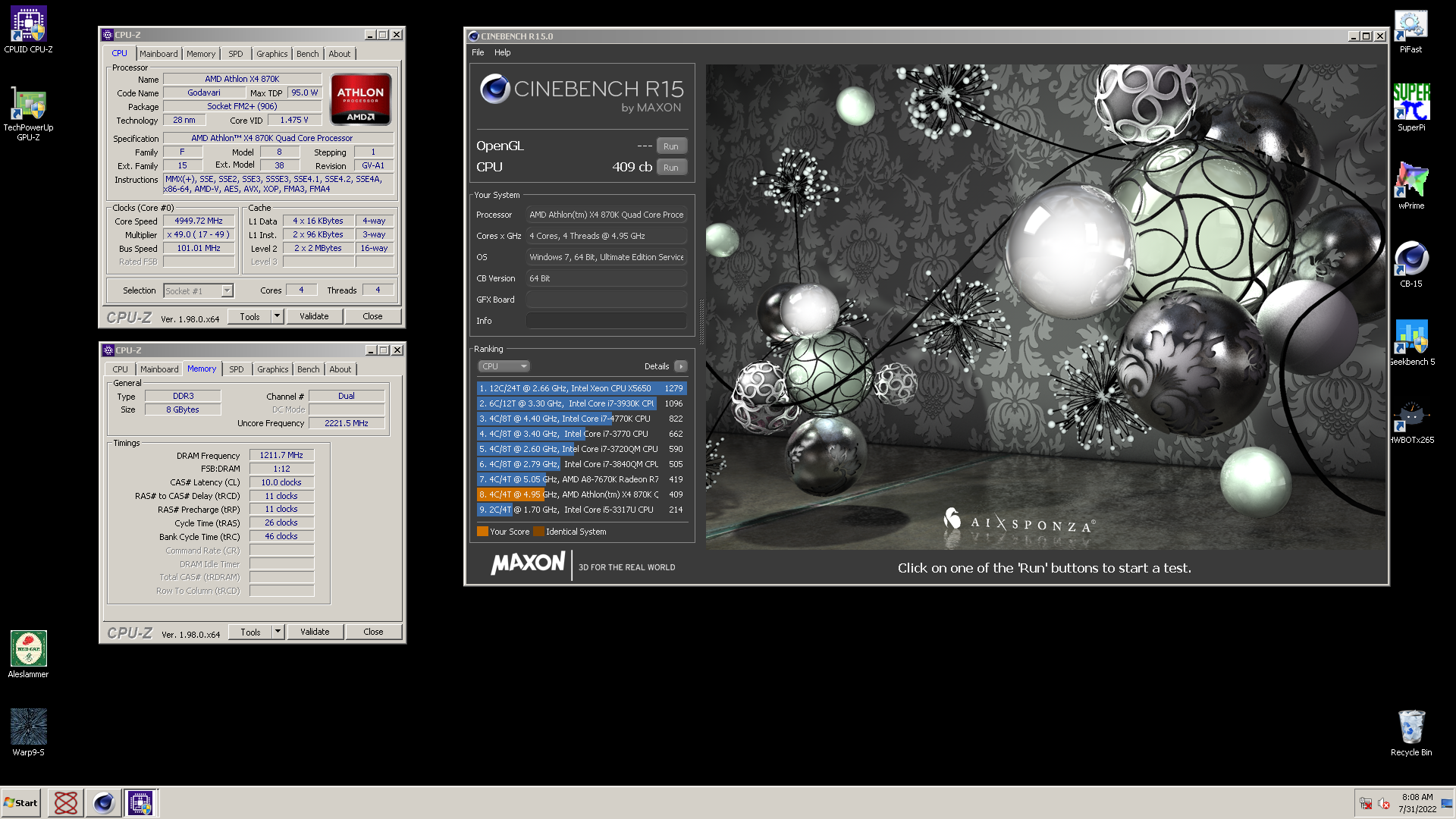The width and height of the screenshot is (1456, 819).
Task: Click Close in Memory CPU-Z window
Action: click(x=373, y=632)
